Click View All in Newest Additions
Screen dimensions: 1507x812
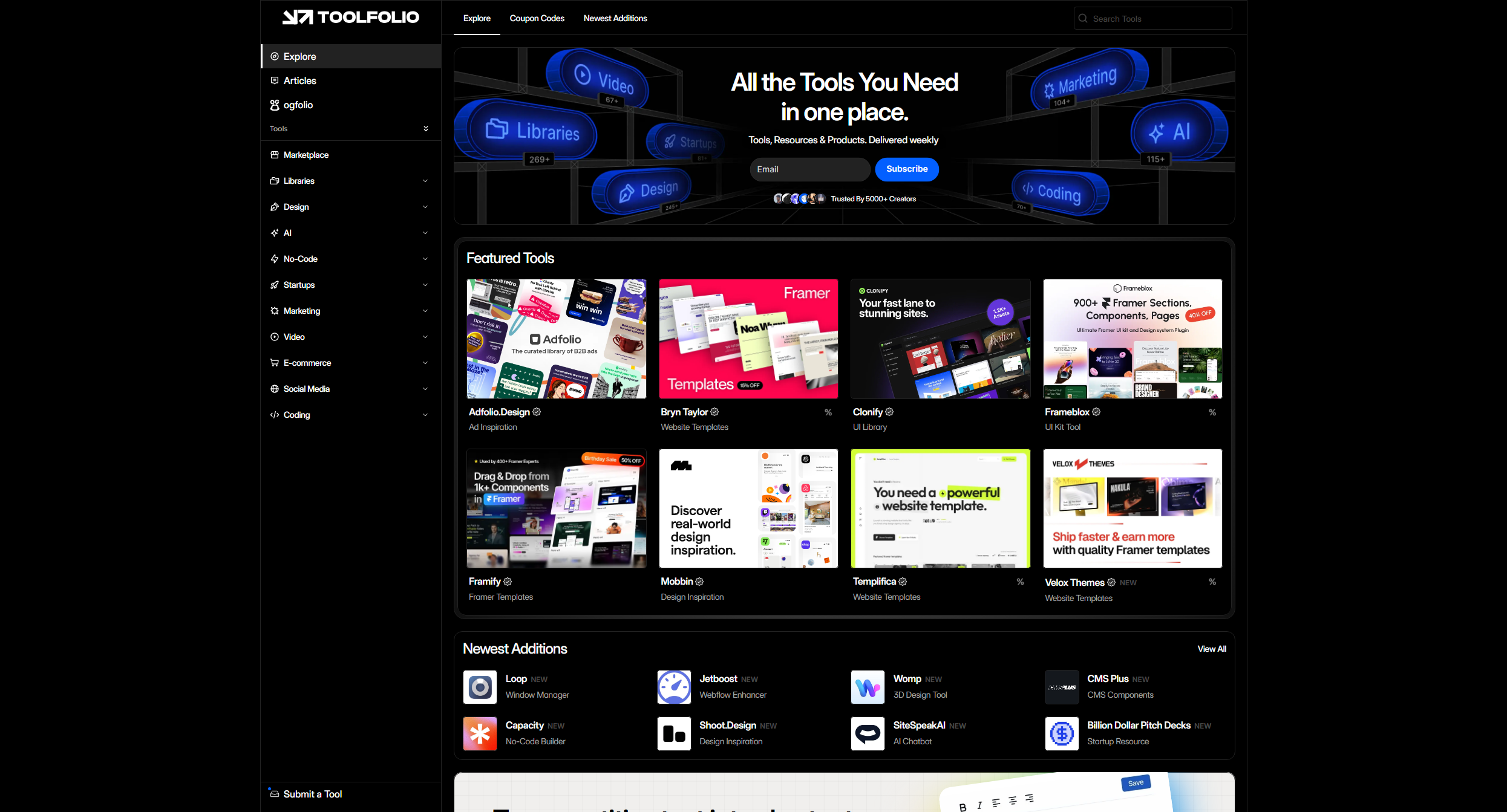[x=1212, y=649]
